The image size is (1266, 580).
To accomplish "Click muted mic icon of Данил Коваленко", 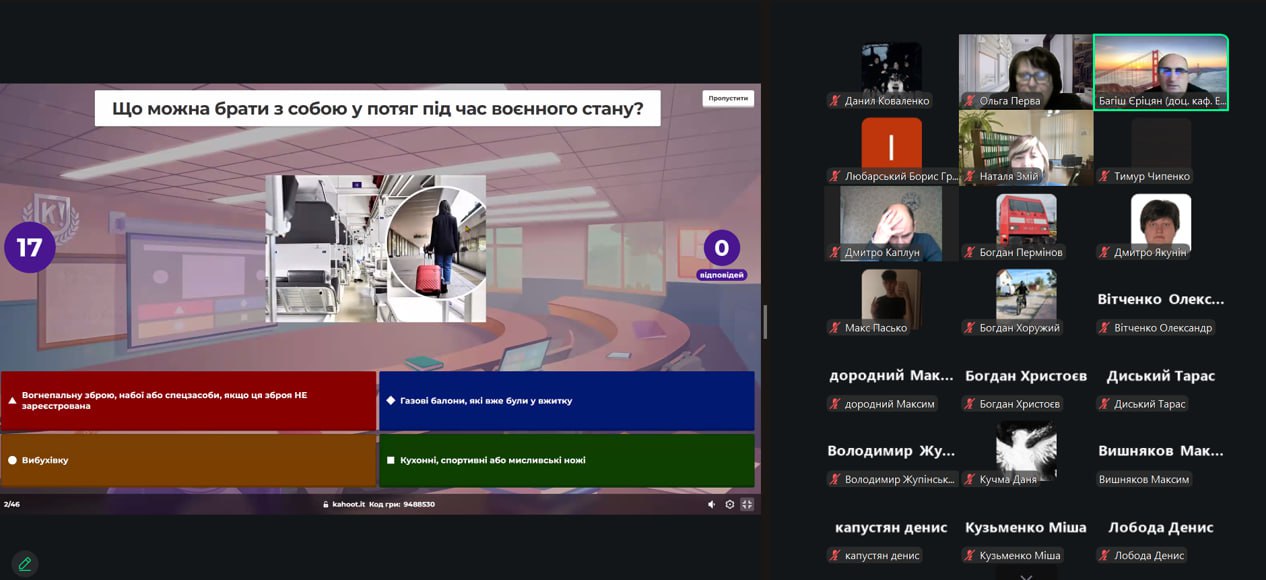I will [834, 101].
